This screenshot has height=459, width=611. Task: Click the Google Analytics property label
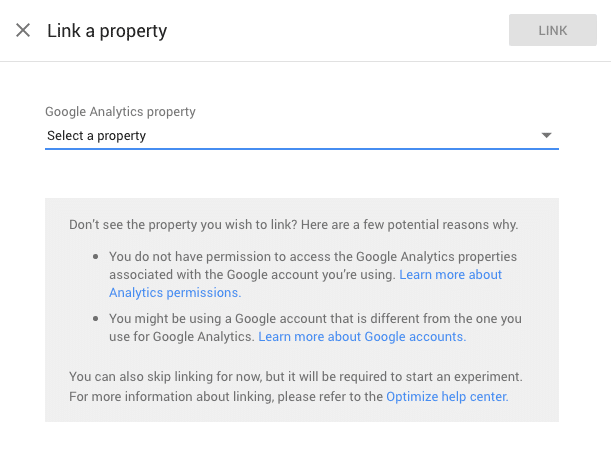click(x=120, y=111)
